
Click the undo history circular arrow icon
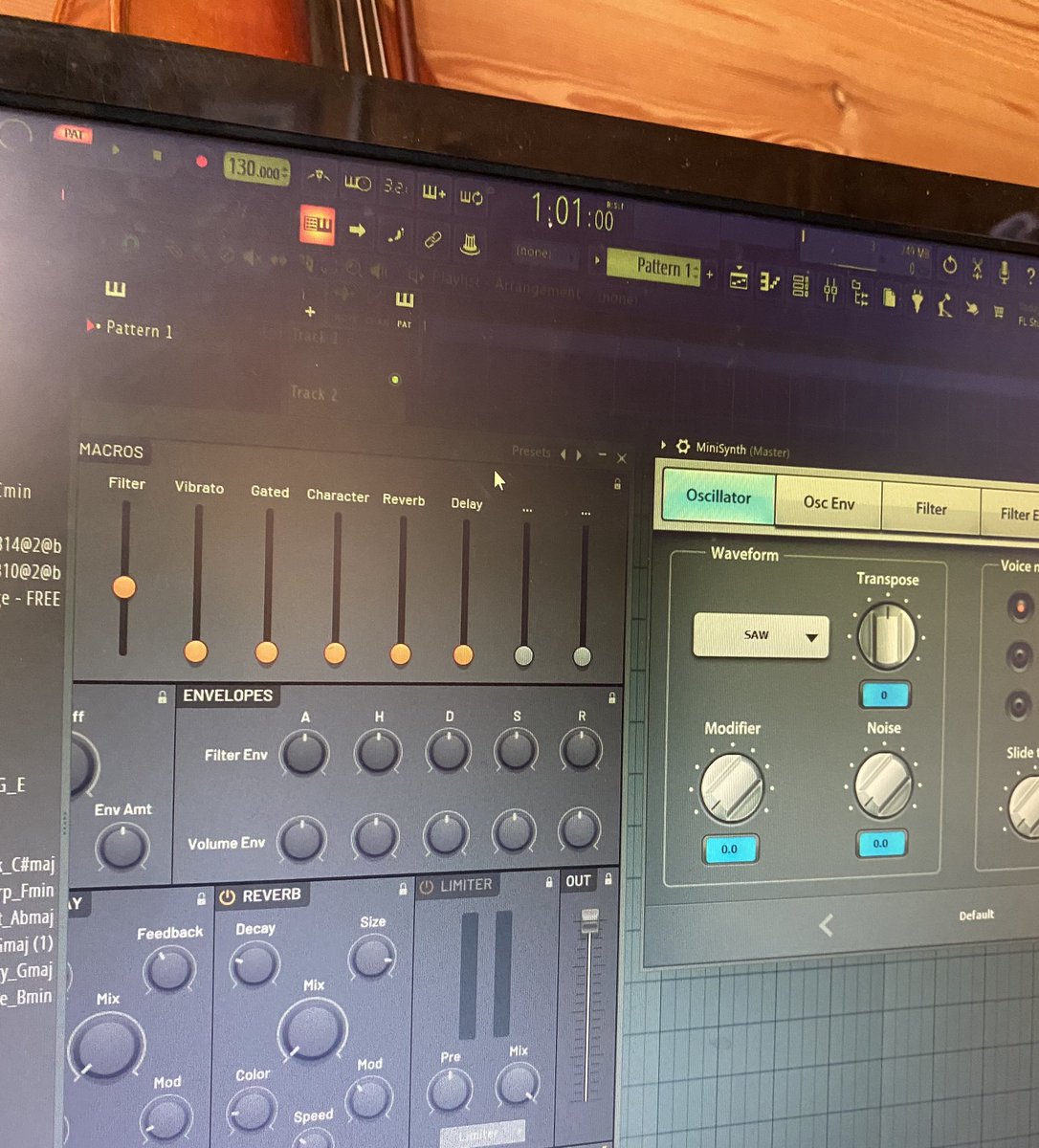coord(950,265)
